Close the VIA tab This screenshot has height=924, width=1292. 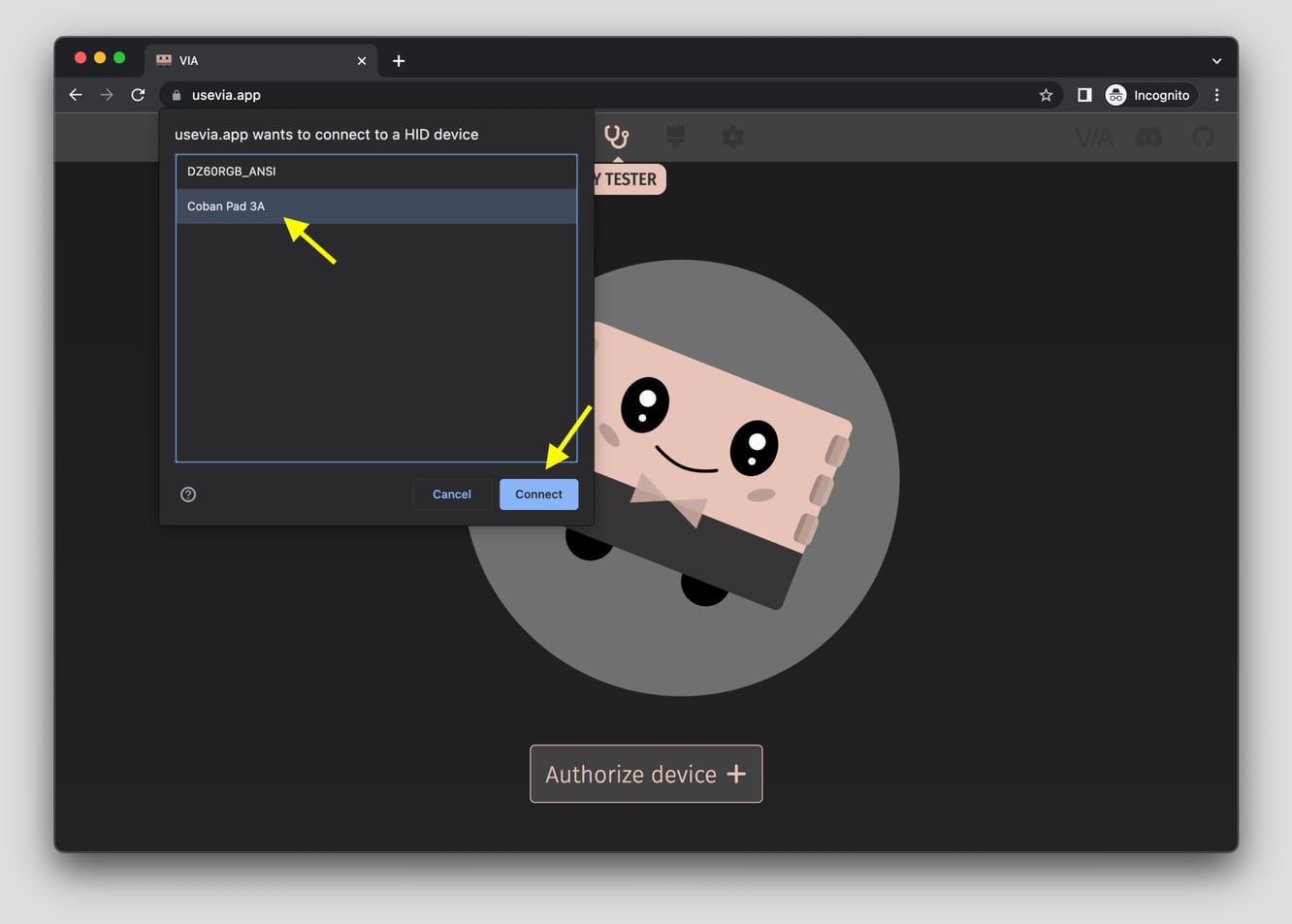click(362, 61)
